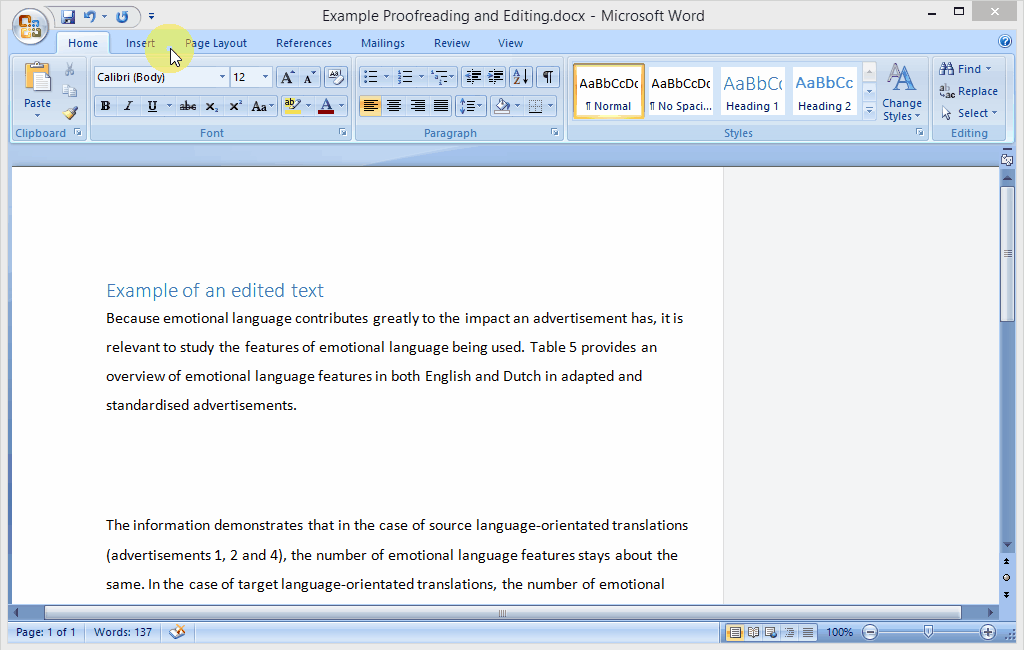Toggle Bold formatting
The height and width of the screenshot is (650, 1024).
(105, 106)
